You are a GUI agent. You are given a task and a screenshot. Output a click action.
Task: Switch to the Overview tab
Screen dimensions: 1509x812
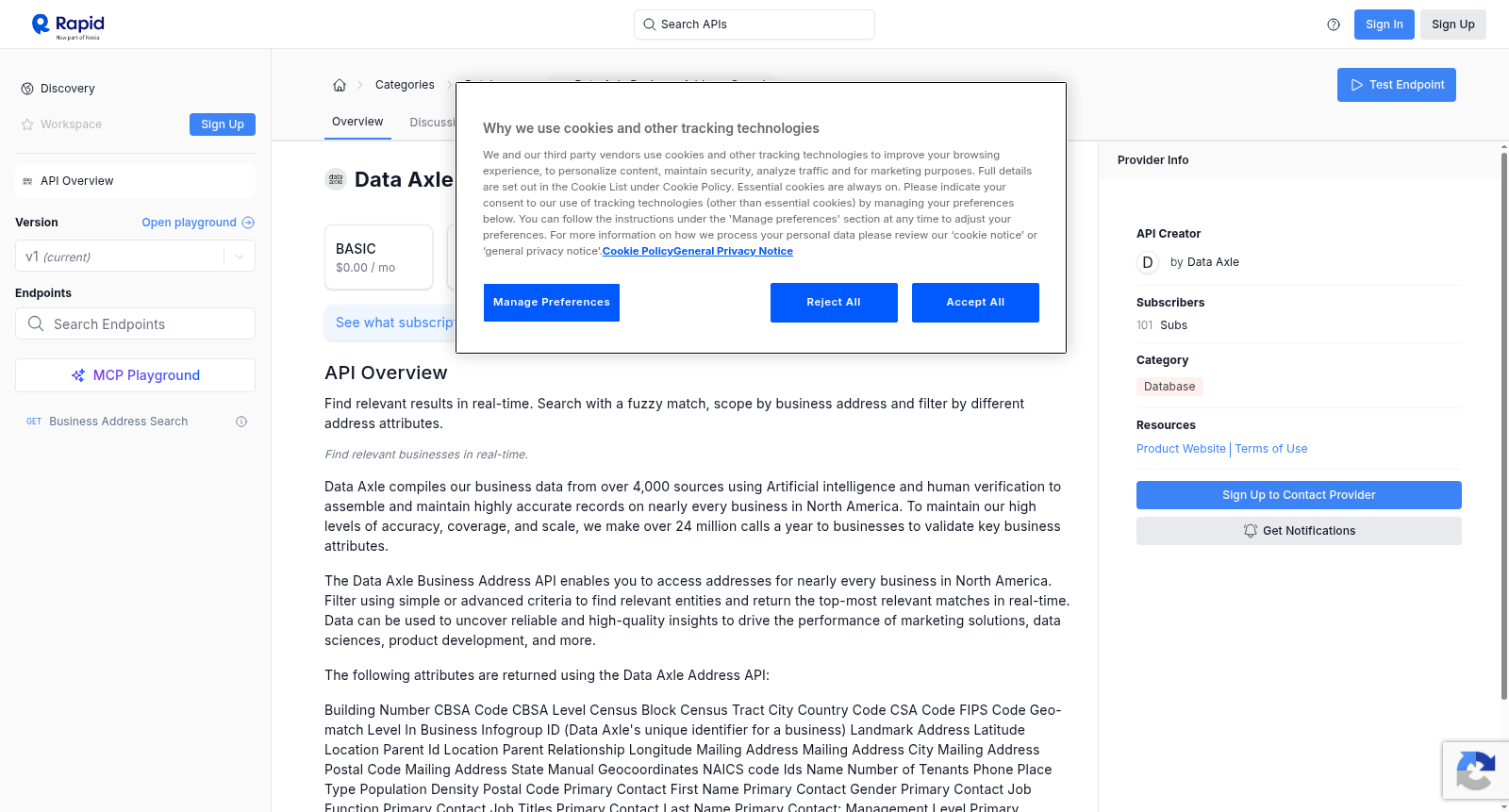tap(357, 122)
